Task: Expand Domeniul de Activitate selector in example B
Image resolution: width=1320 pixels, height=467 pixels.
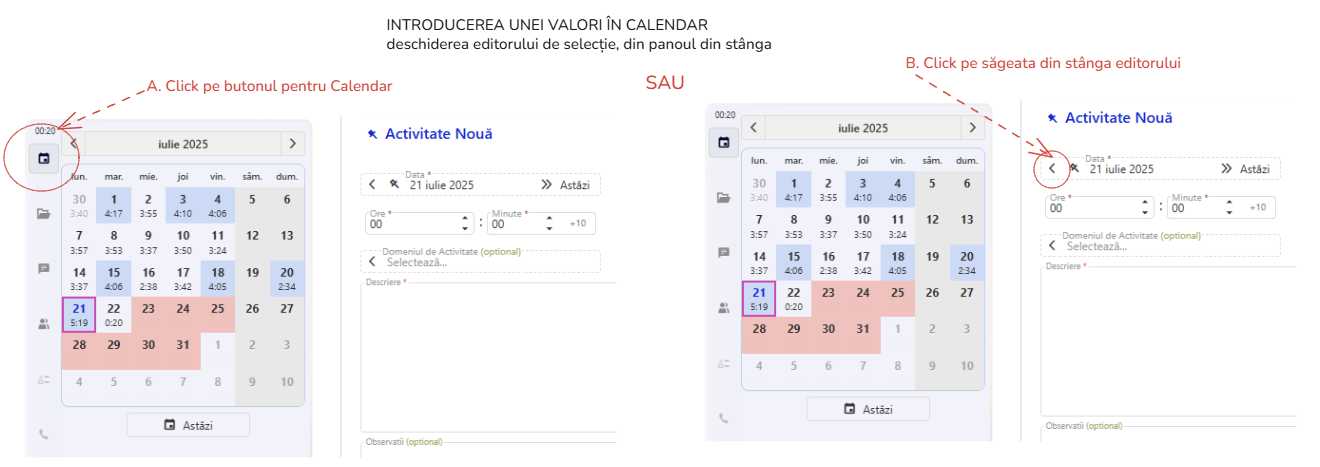Action: (1052, 245)
